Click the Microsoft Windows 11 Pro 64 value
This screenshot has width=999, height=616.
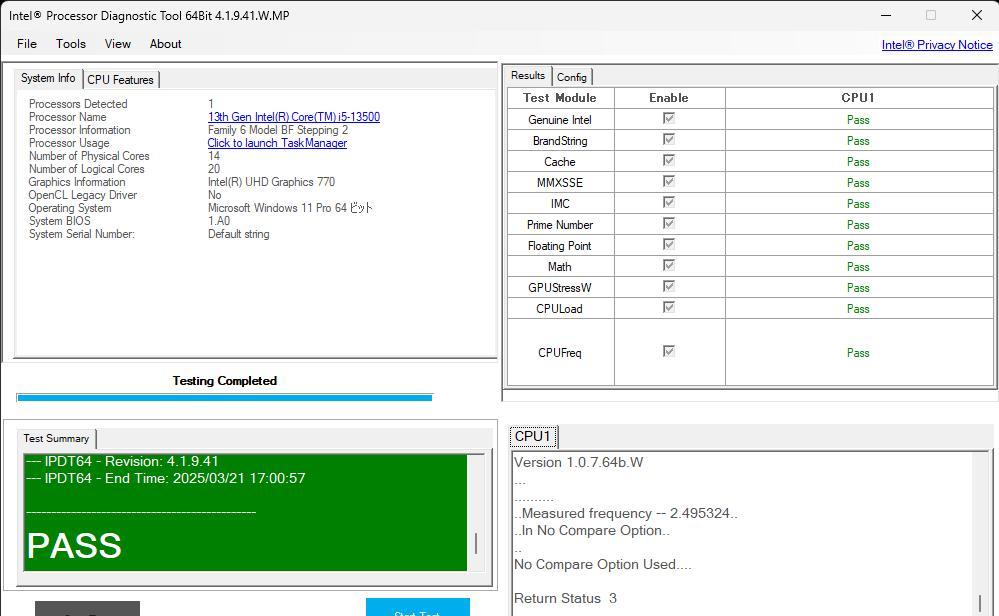click(290, 208)
